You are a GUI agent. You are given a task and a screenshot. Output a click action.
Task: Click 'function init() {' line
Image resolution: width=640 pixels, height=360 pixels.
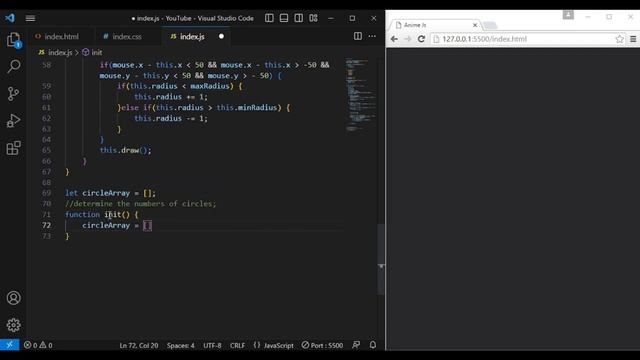(102, 215)
